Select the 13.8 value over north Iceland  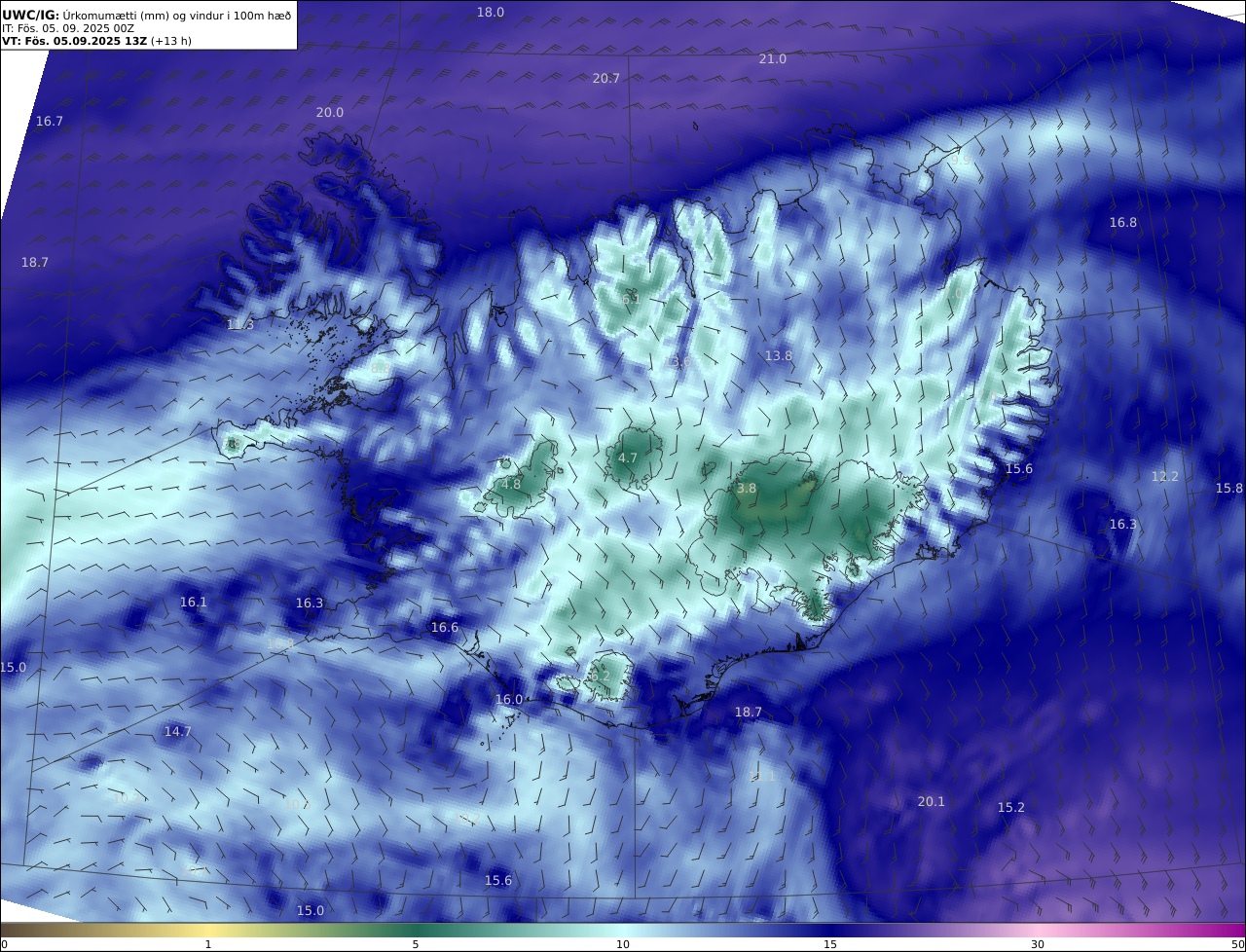[779, 357]
